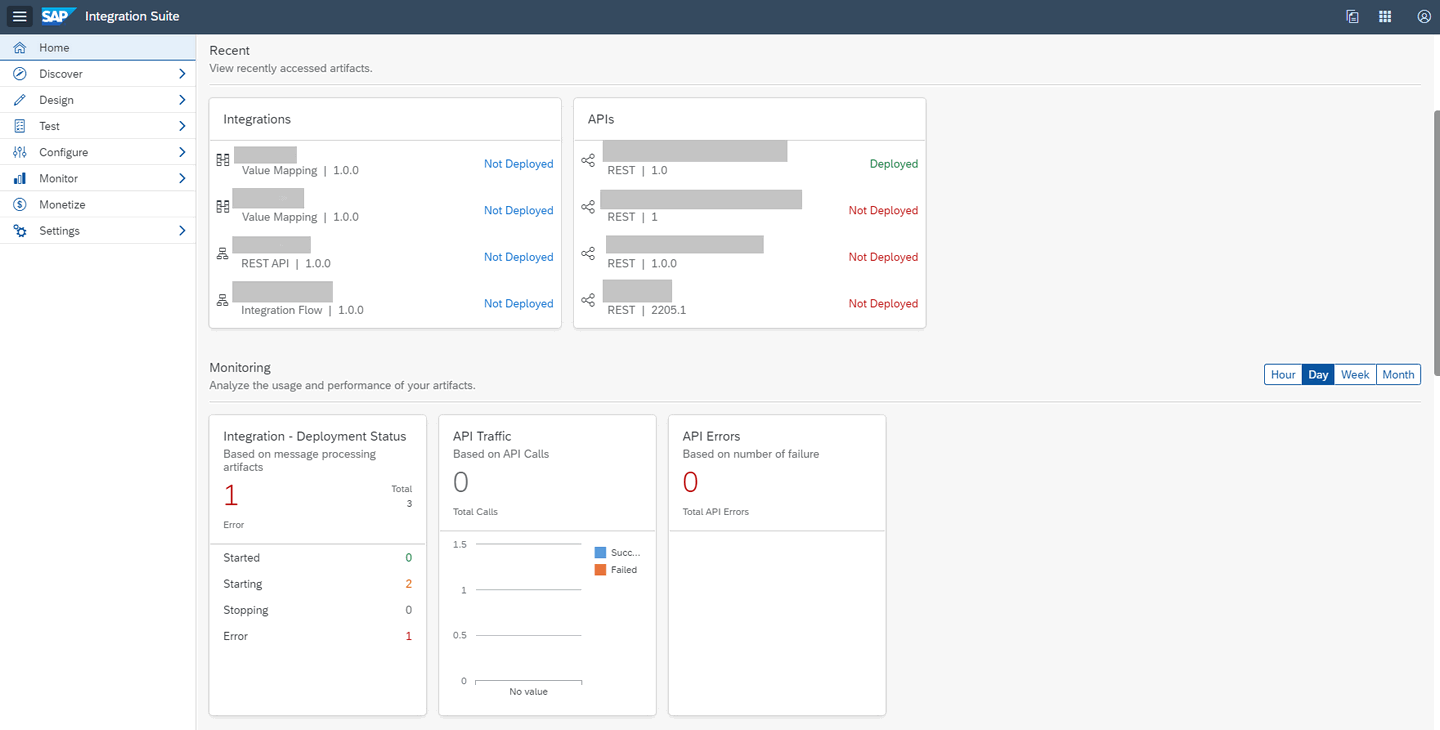Click share icon of the Deployed REST 1.0 API
This screenshot has width=1440, height=730.
[588, 160]
